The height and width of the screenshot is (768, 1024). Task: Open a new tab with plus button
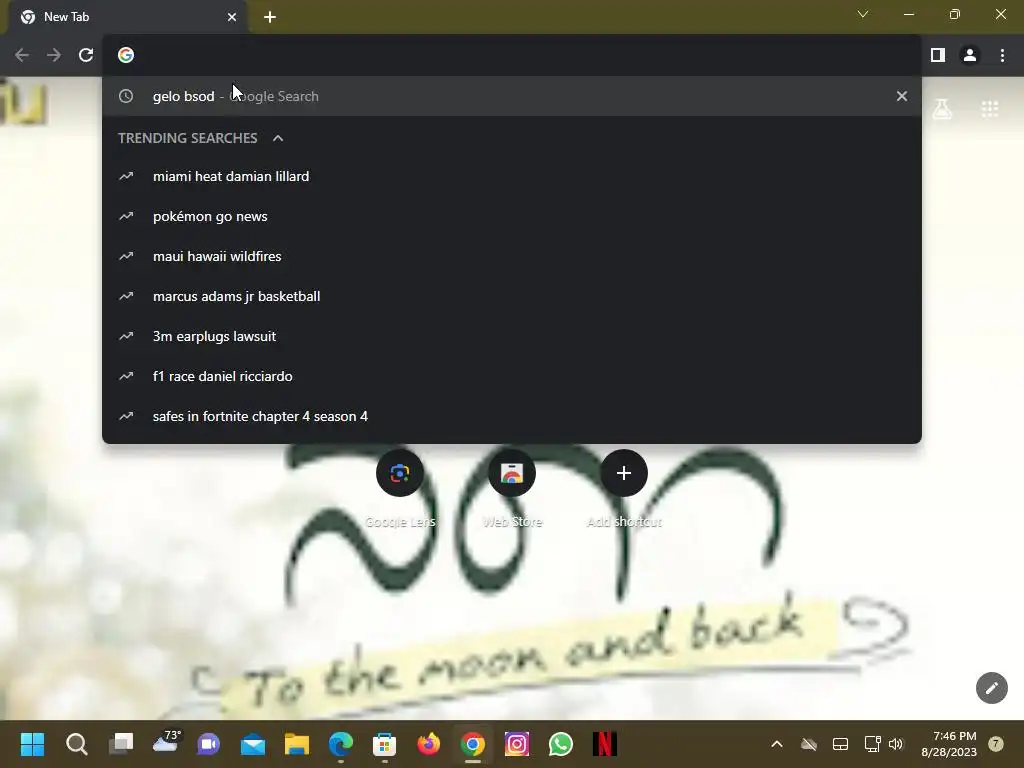click(x=270, y=17)
